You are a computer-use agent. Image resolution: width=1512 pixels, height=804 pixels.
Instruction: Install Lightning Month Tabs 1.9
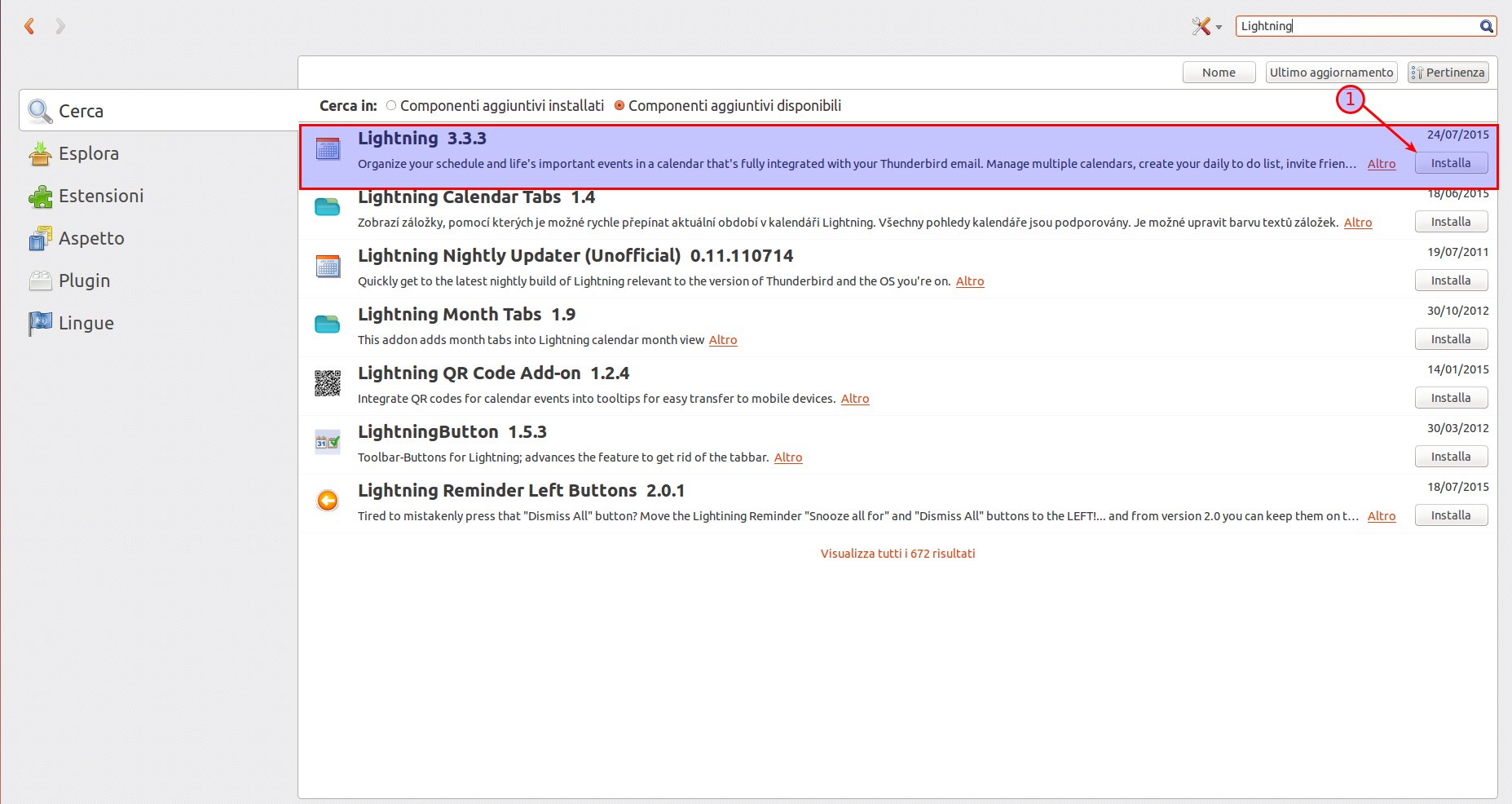1451,339
